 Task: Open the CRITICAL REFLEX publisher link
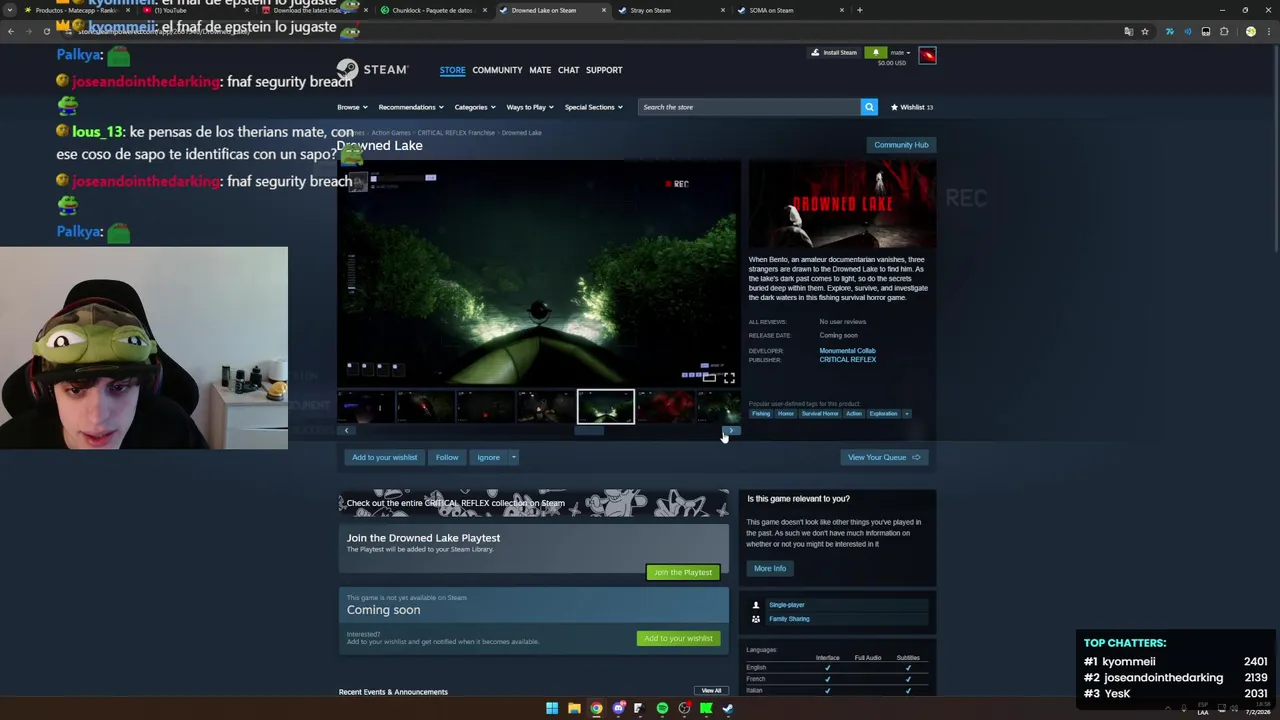(x=847, y=359)
